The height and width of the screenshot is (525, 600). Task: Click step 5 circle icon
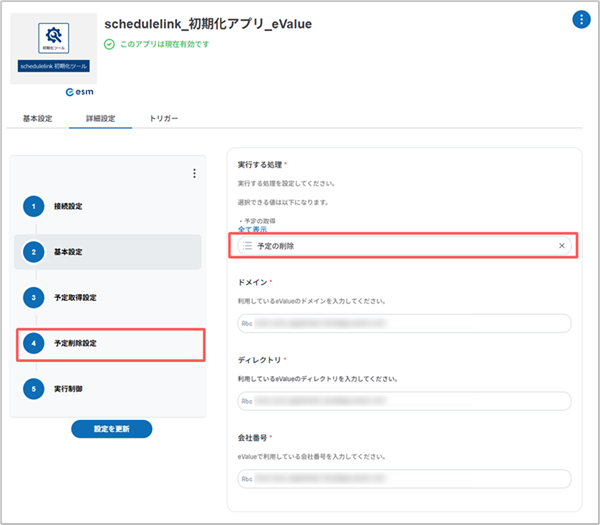point(32,388)
